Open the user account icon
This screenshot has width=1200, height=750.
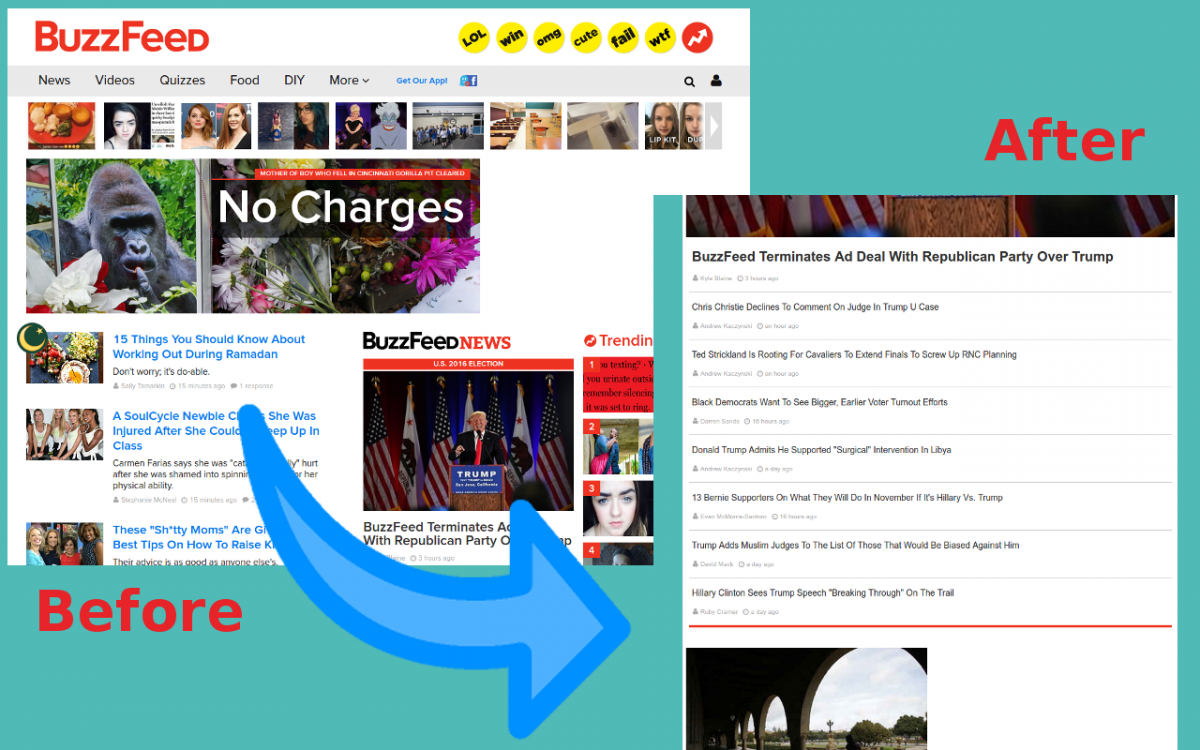click(x=716, y=81)
